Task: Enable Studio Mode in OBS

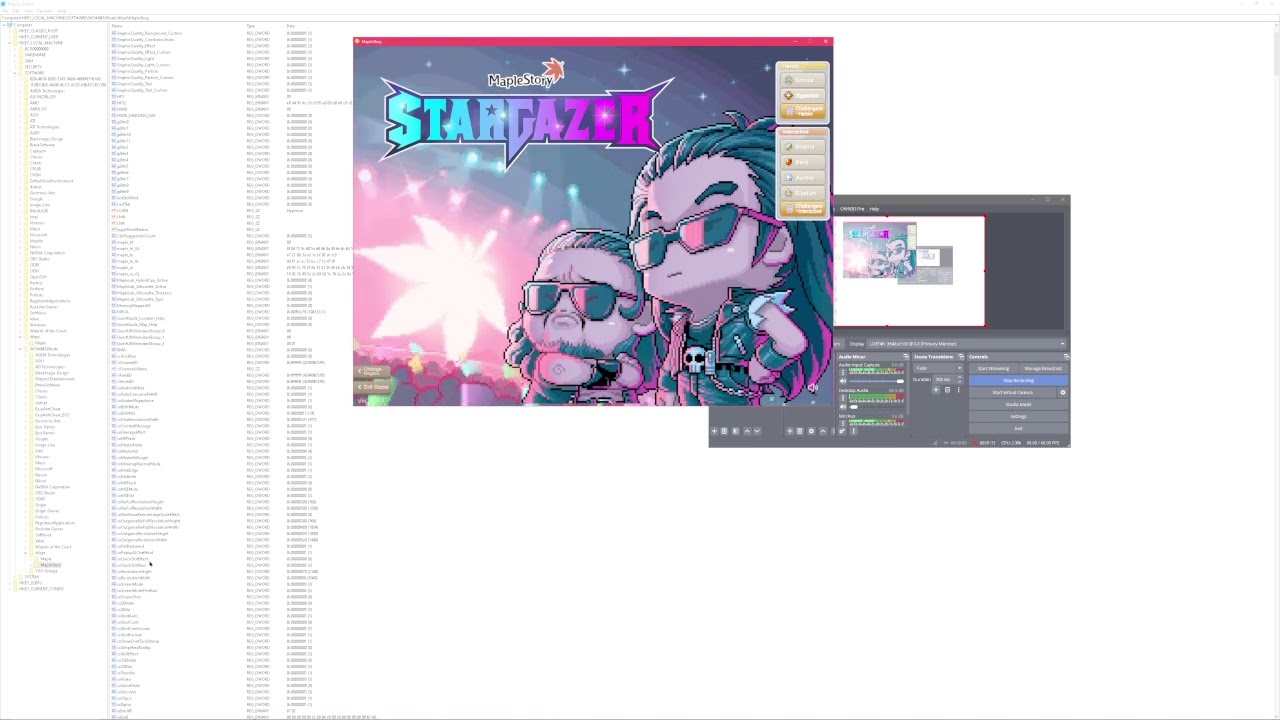Action: click(x=1018, y=404)
